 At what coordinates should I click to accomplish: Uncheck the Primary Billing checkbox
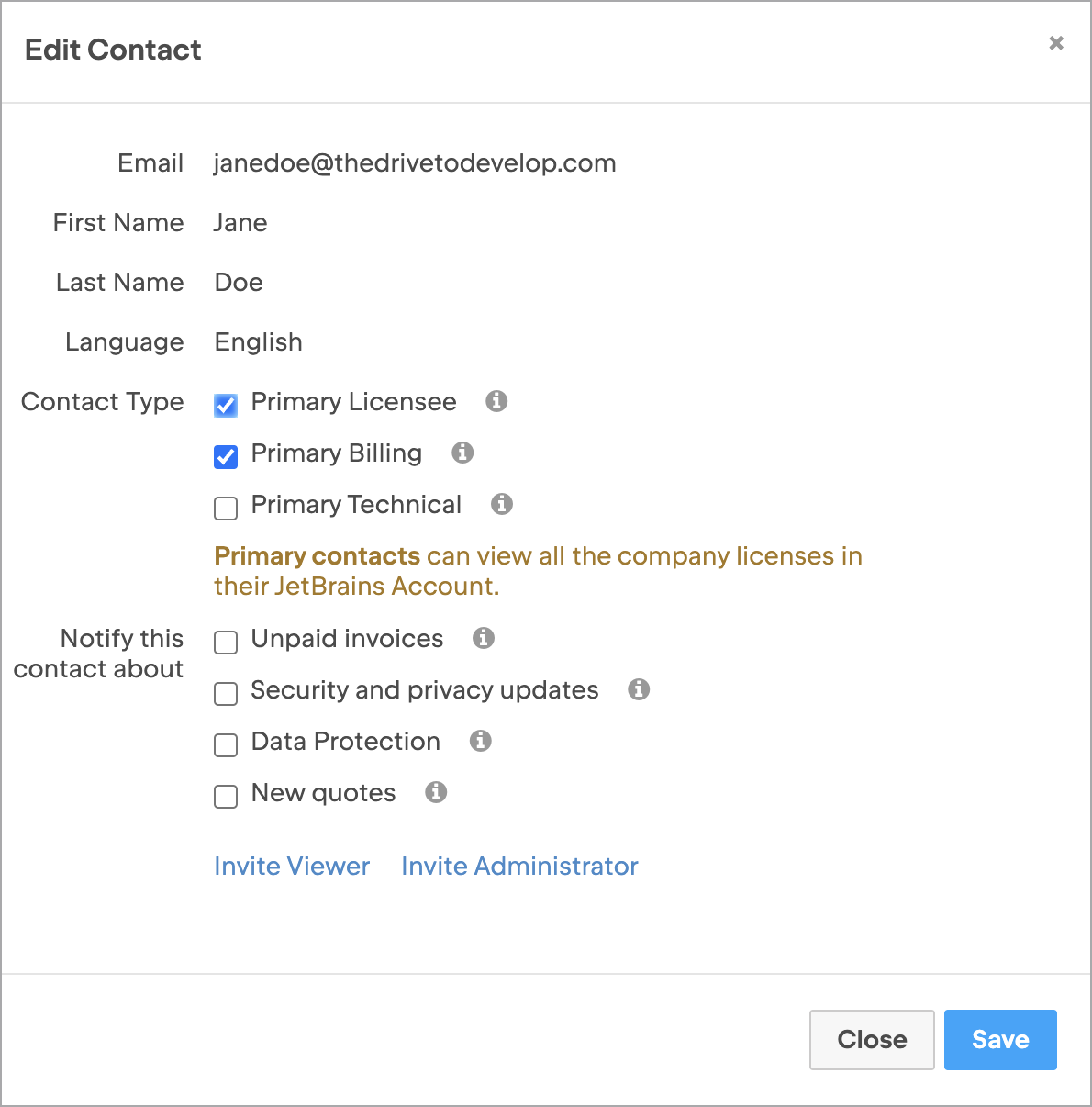pos(226,456)
